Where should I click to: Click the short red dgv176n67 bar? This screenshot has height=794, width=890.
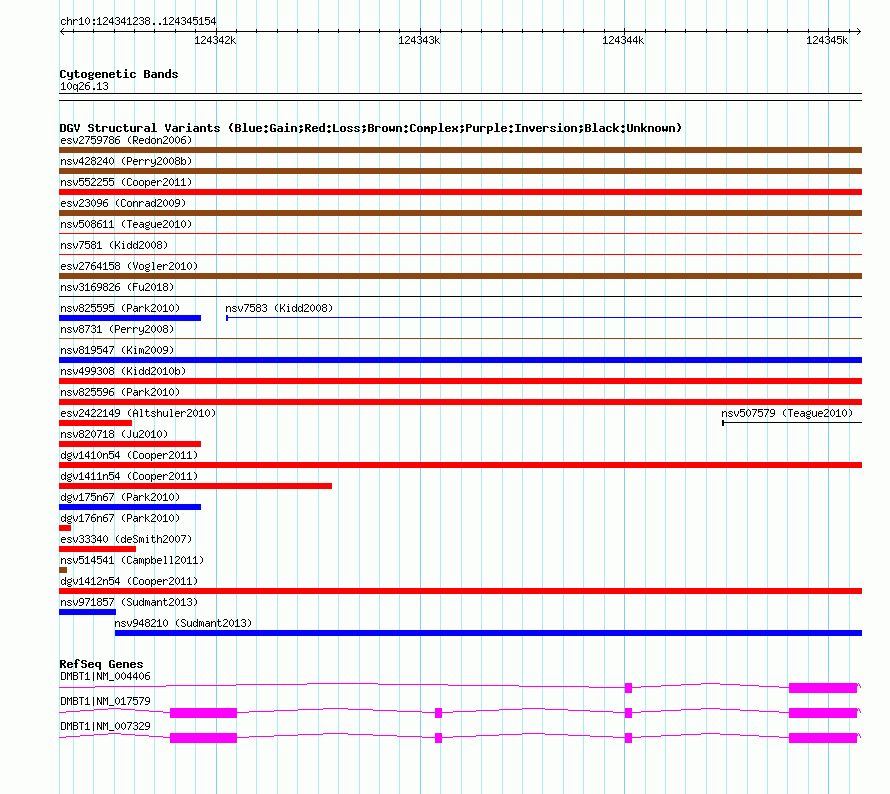65,528
